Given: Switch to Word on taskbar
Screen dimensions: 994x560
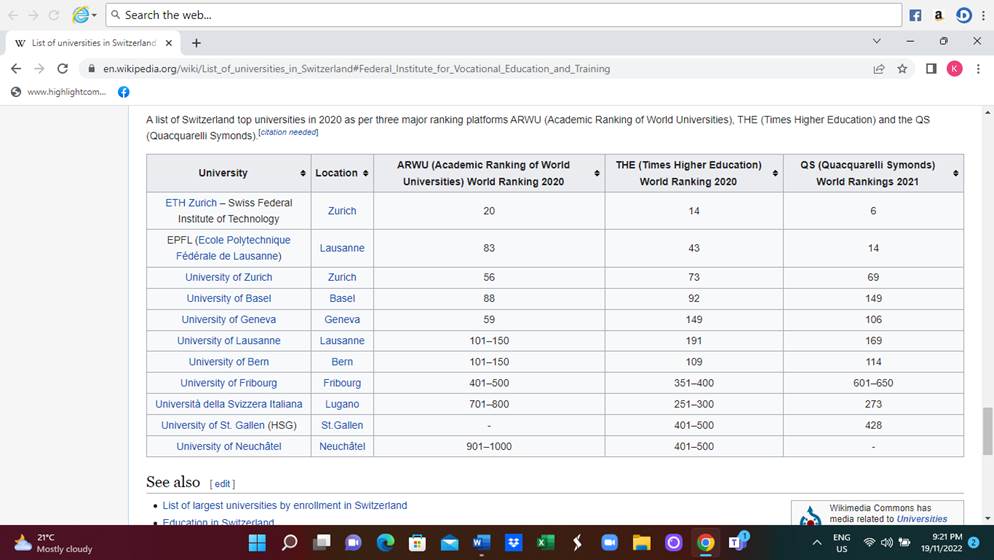Looking at the screenshot, I should (481, 542).
